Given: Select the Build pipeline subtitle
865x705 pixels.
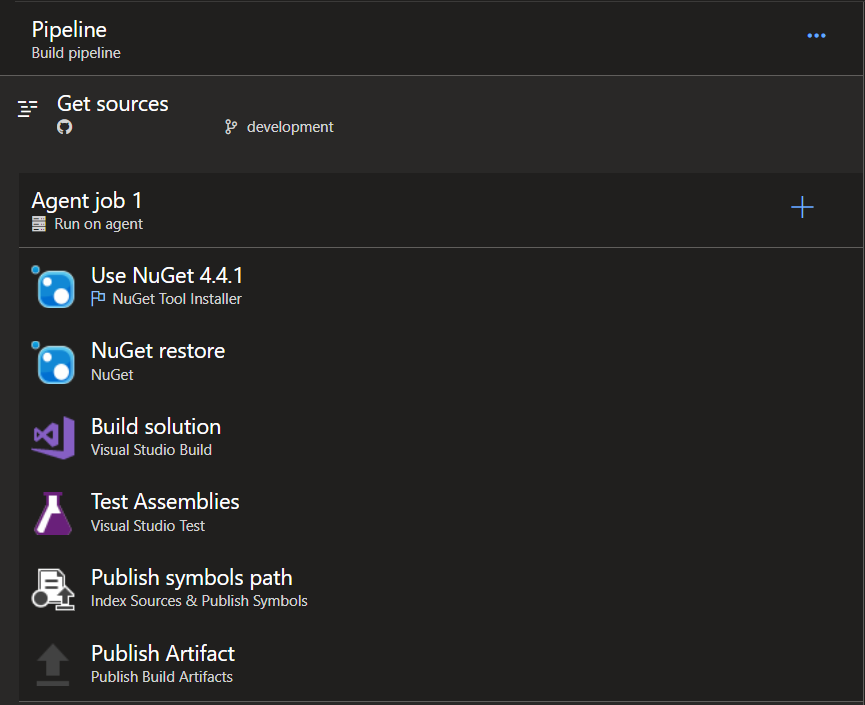Looking at the screenshot, I should tap(76, 53).
